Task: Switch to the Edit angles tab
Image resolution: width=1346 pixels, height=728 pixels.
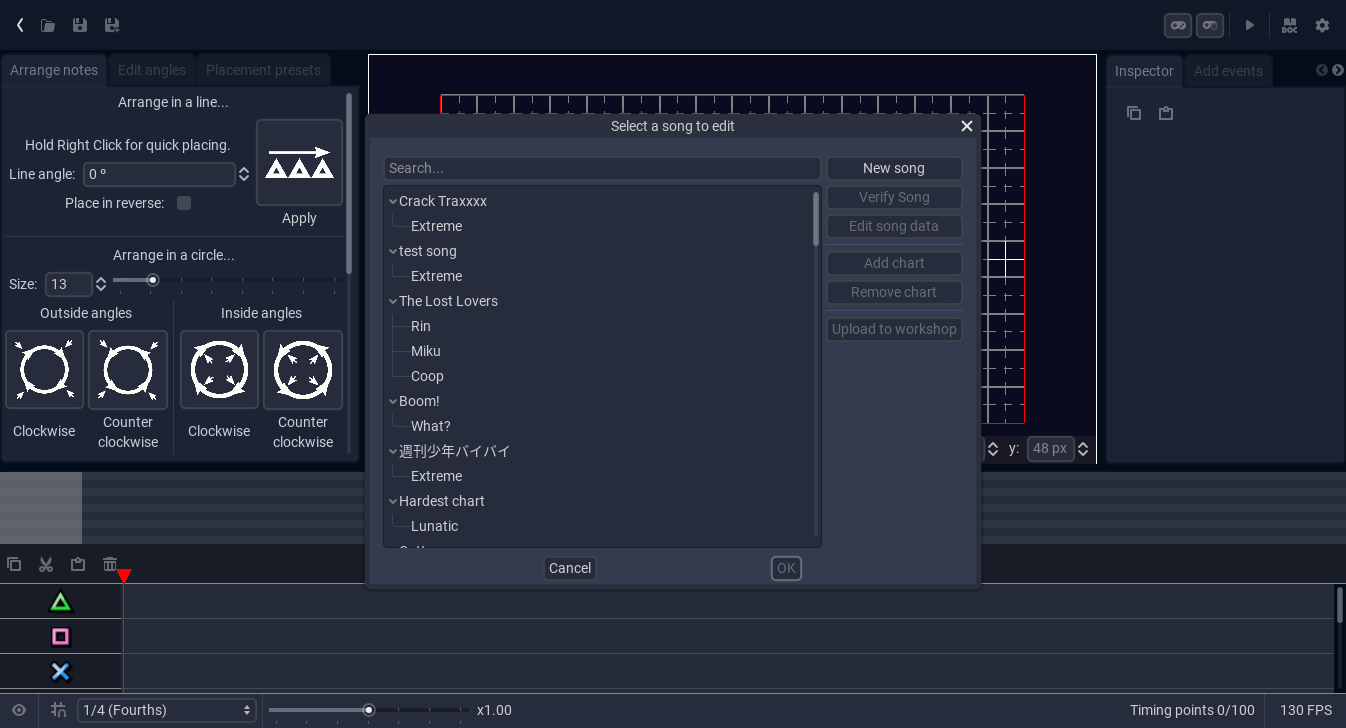Action: [x=152, y=70]
